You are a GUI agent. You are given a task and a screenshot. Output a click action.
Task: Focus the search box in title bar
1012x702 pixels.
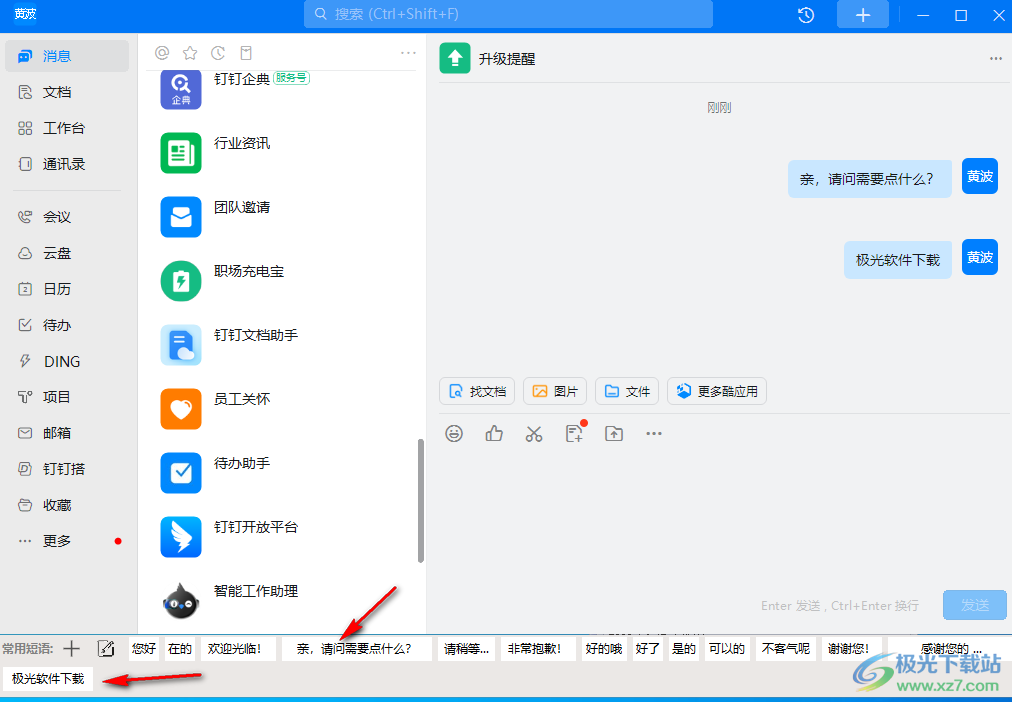pyautogui.click(x=509, y=14)
